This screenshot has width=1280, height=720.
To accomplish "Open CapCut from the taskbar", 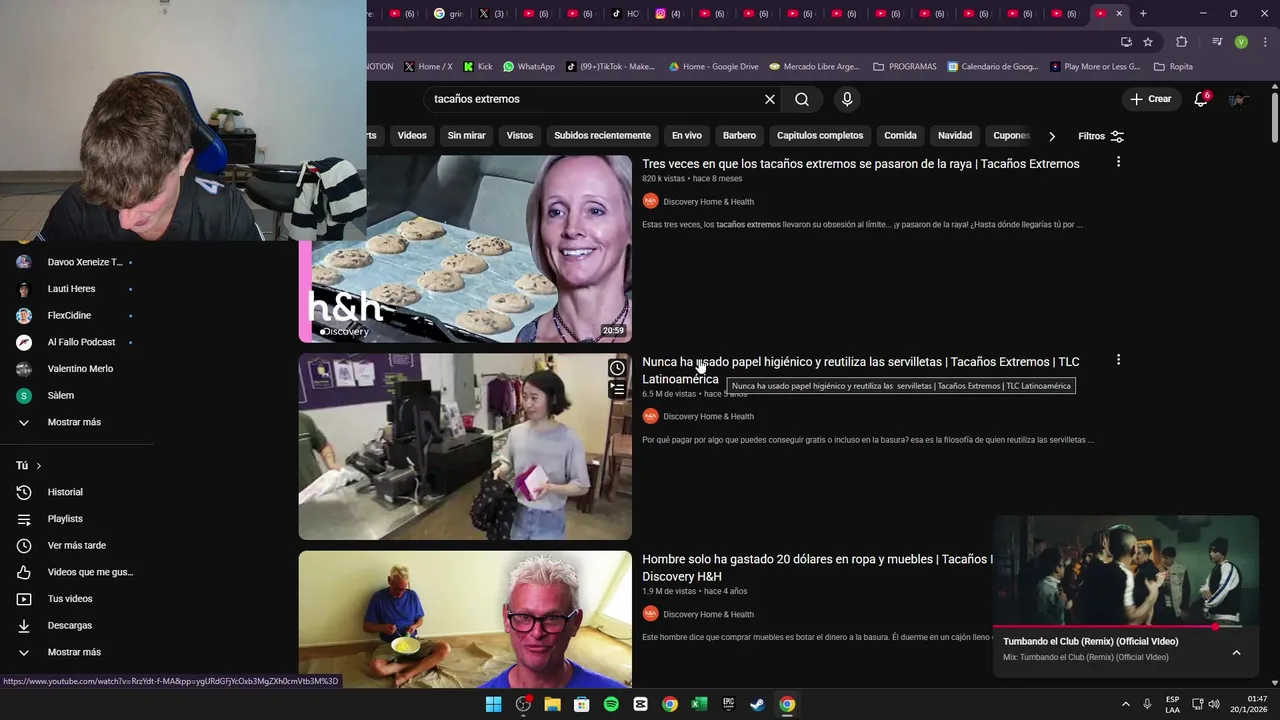I will coord(640,704).
